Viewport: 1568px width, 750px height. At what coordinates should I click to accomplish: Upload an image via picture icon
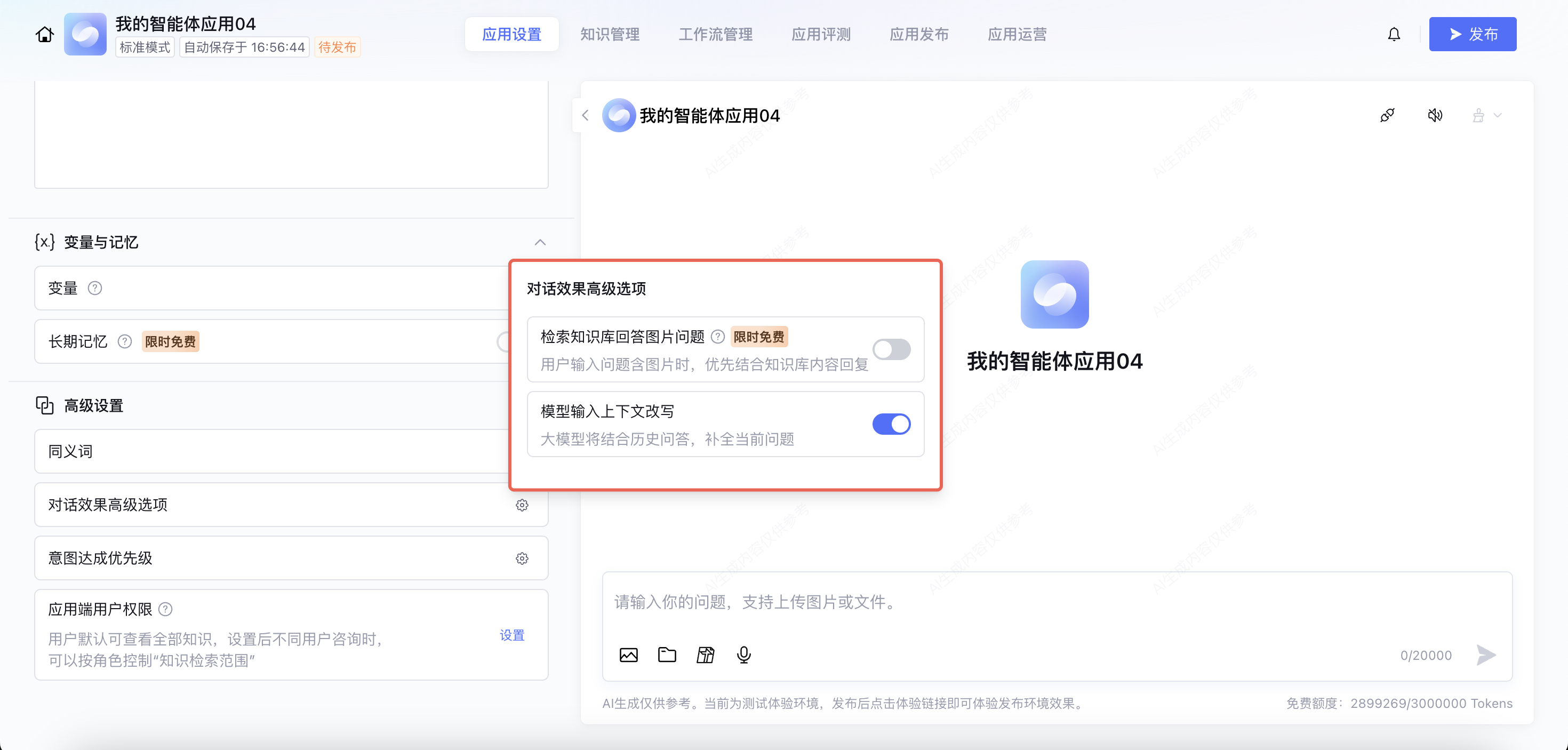[x=628, y=655]
